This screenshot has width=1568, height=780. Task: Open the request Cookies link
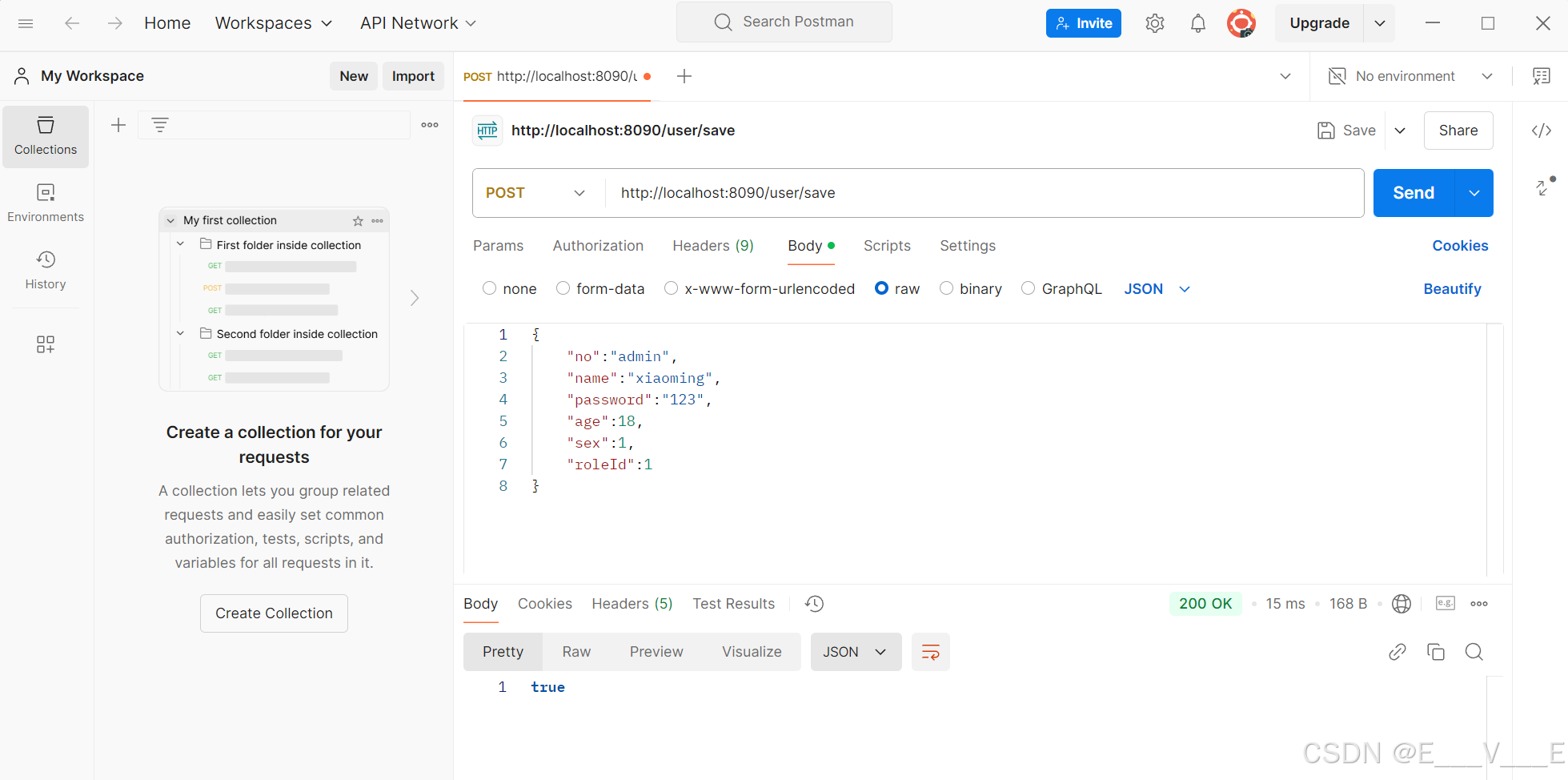click(x=1460, y=246)
